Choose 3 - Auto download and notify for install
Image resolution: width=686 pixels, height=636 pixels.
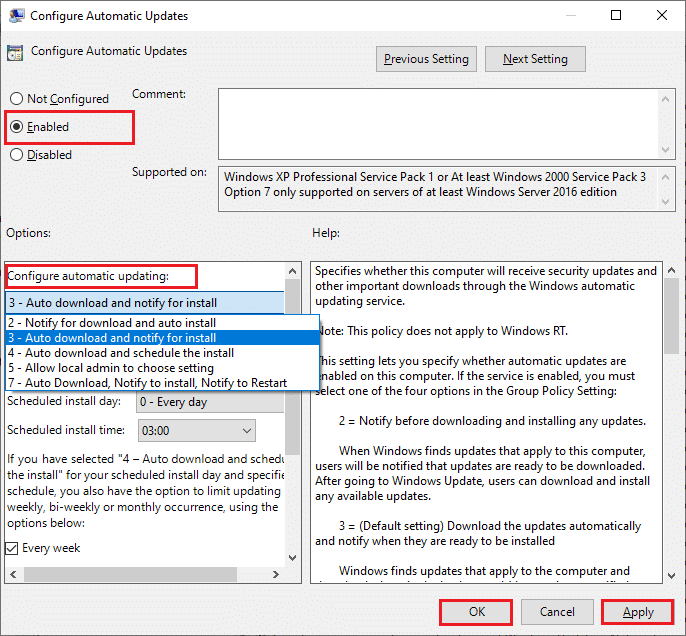[162, 338]
